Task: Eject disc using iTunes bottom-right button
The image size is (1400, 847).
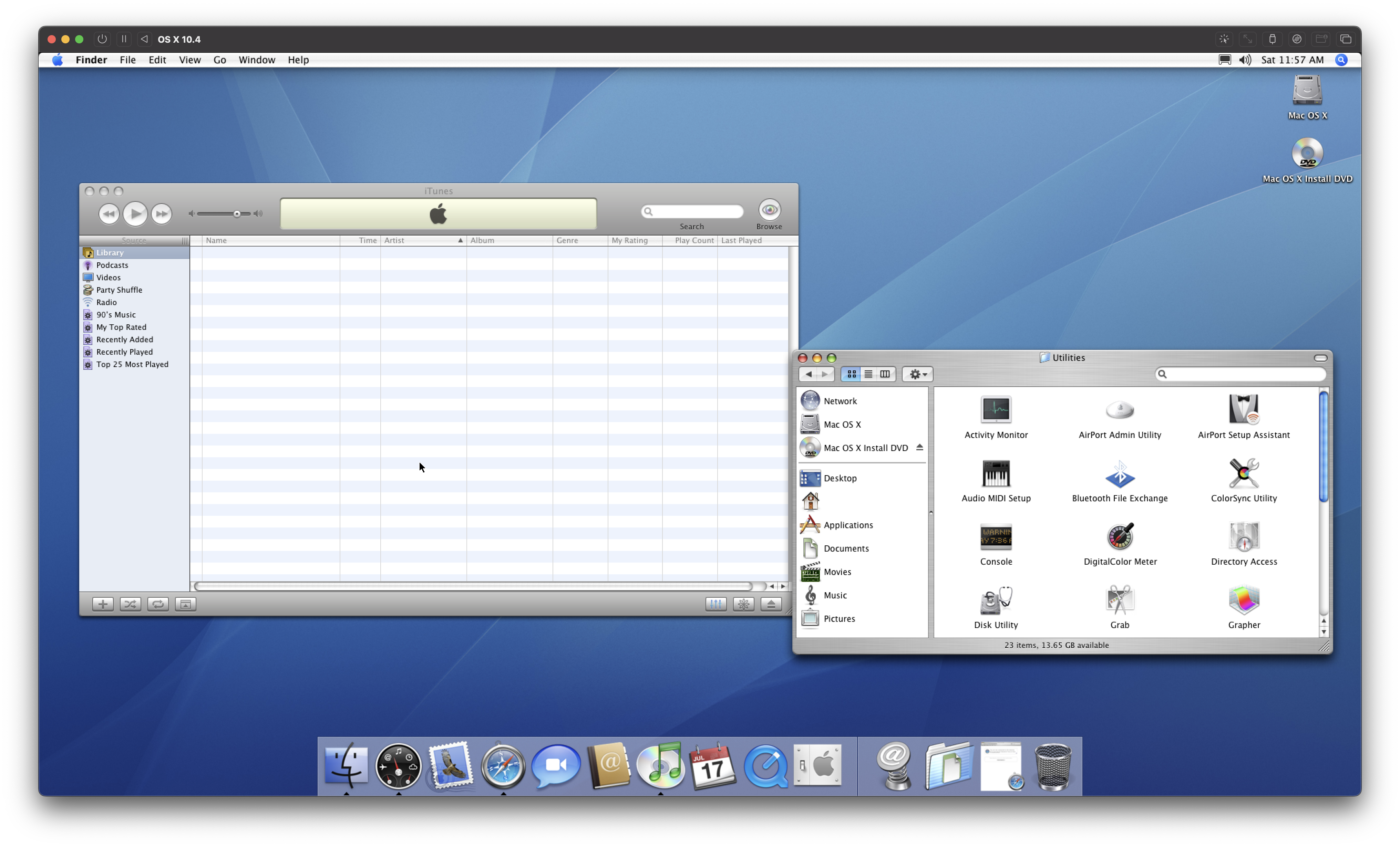Action: point(771,604)
